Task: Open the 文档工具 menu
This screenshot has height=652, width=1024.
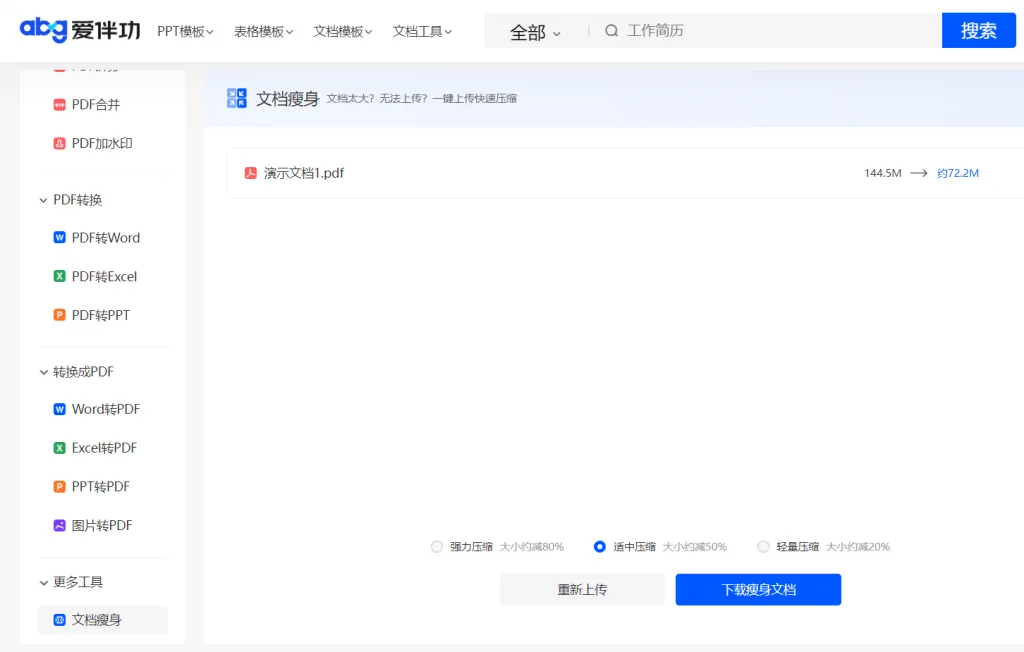Action: (422, 32)
